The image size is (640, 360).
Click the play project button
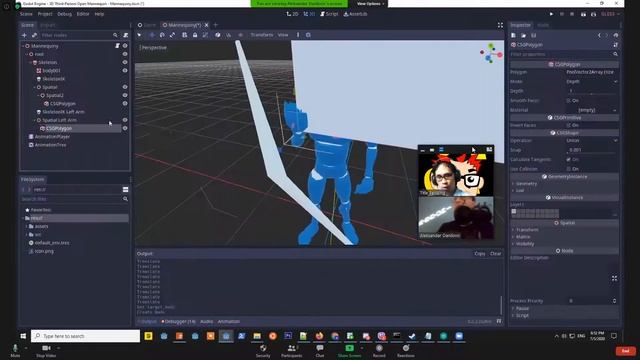[x=551, y=14]
